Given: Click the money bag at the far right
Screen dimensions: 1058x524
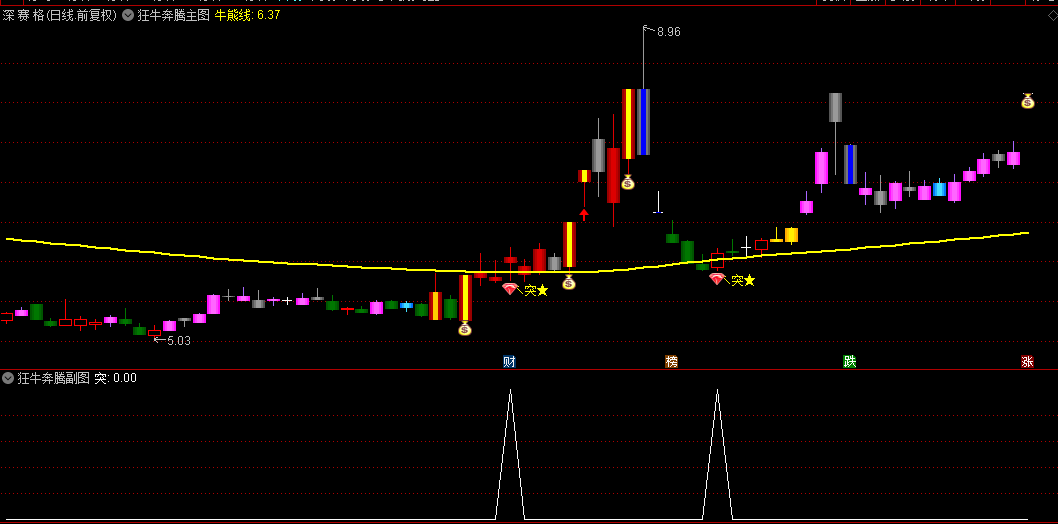Looking at the screenshot, I should click(x=1028, y=101).
